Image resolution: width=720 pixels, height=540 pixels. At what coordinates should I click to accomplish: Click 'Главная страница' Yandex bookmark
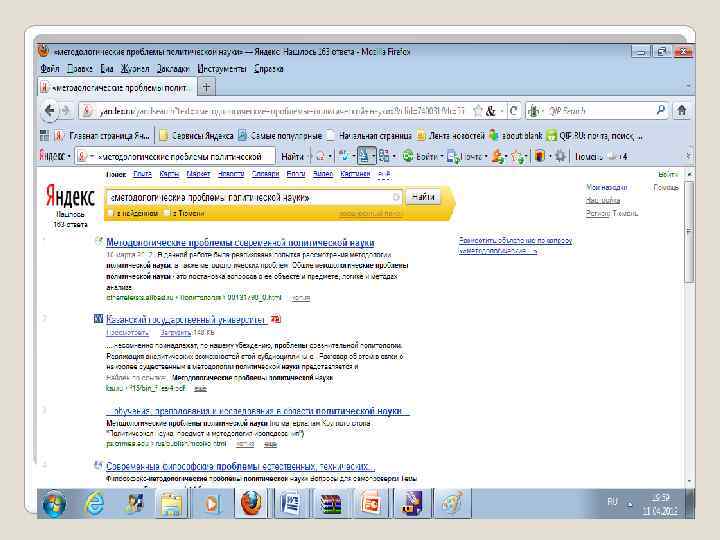(102, 136)
